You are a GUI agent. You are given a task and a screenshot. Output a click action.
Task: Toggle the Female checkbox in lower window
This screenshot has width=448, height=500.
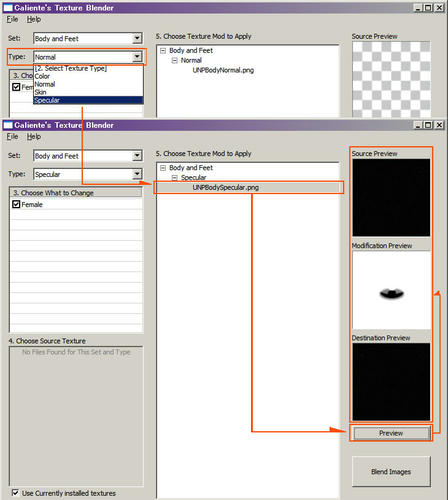pos(16,204)
